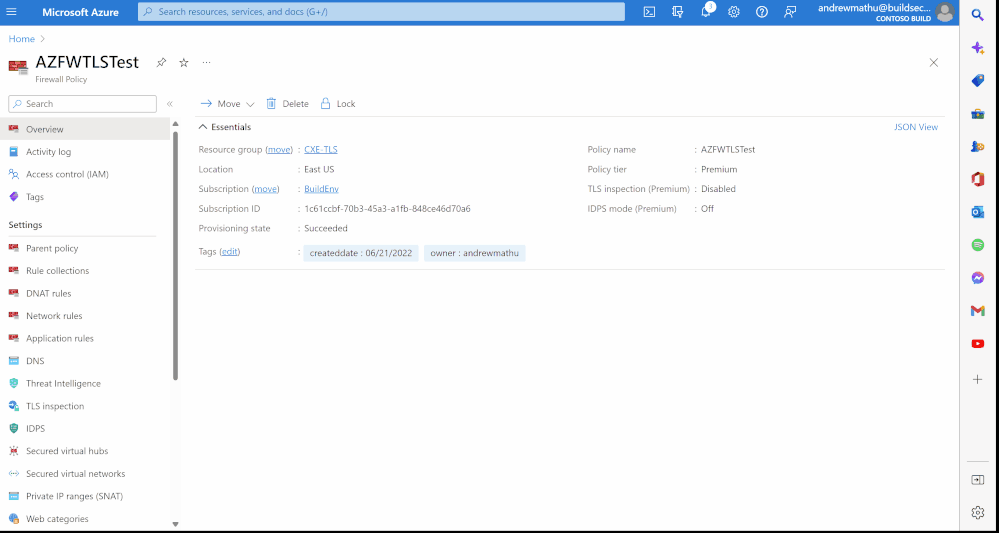Toggle the sidebar hide panel icon

[977, 480]
